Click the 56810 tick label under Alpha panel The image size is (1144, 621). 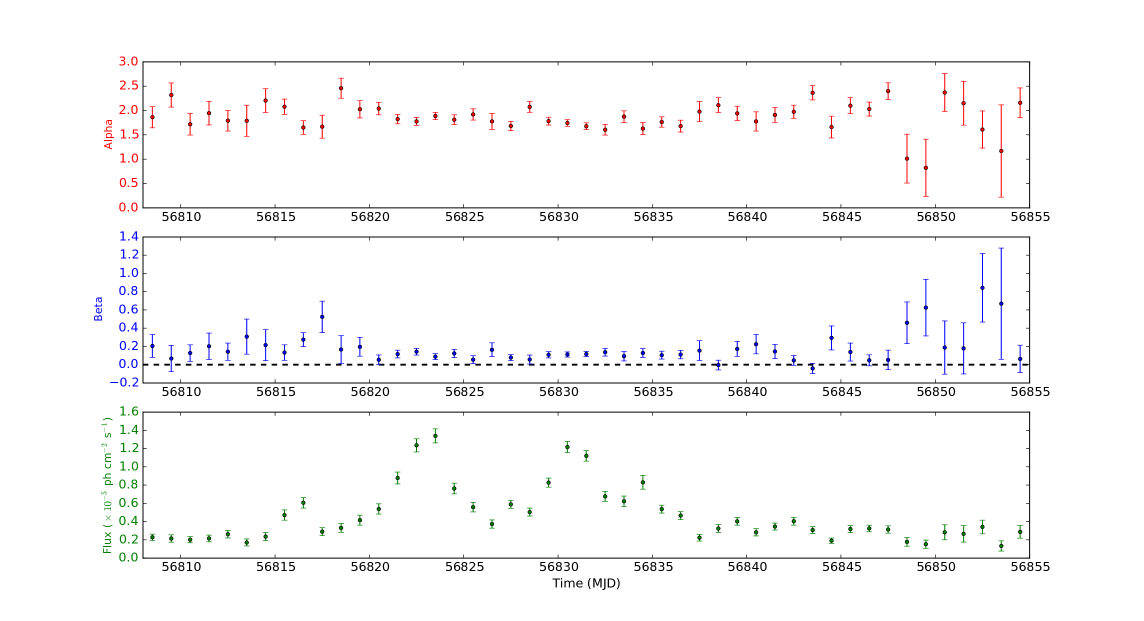point(181,217)
